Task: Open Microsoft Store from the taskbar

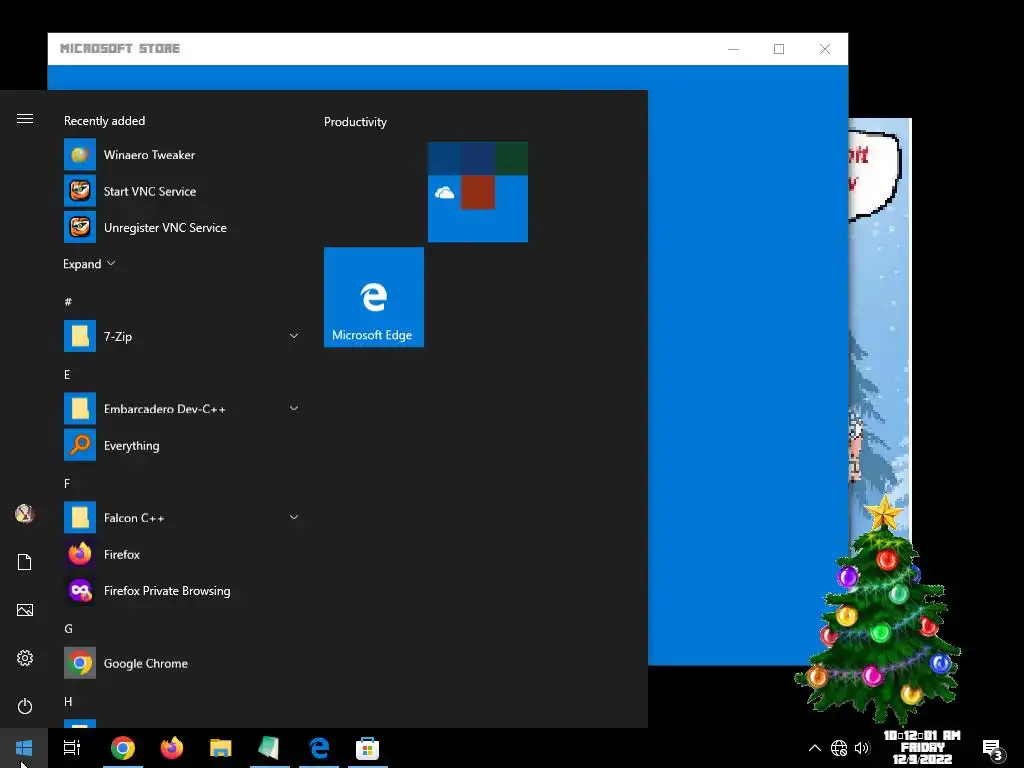Action: pyautogui.click(x=368, y=748)
